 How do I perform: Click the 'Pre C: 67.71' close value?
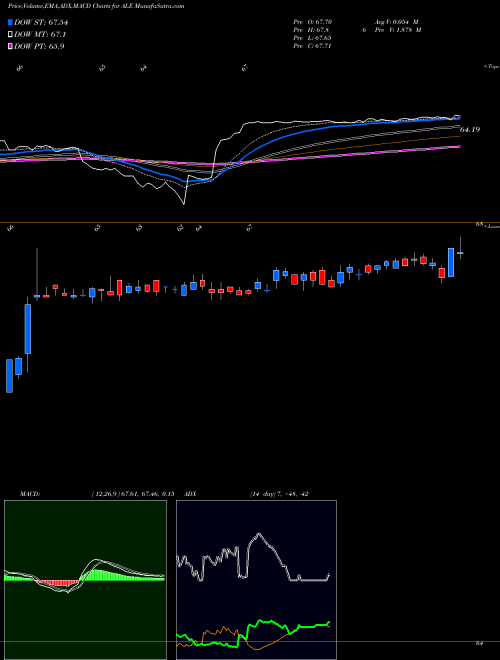(x=313, y=46)
